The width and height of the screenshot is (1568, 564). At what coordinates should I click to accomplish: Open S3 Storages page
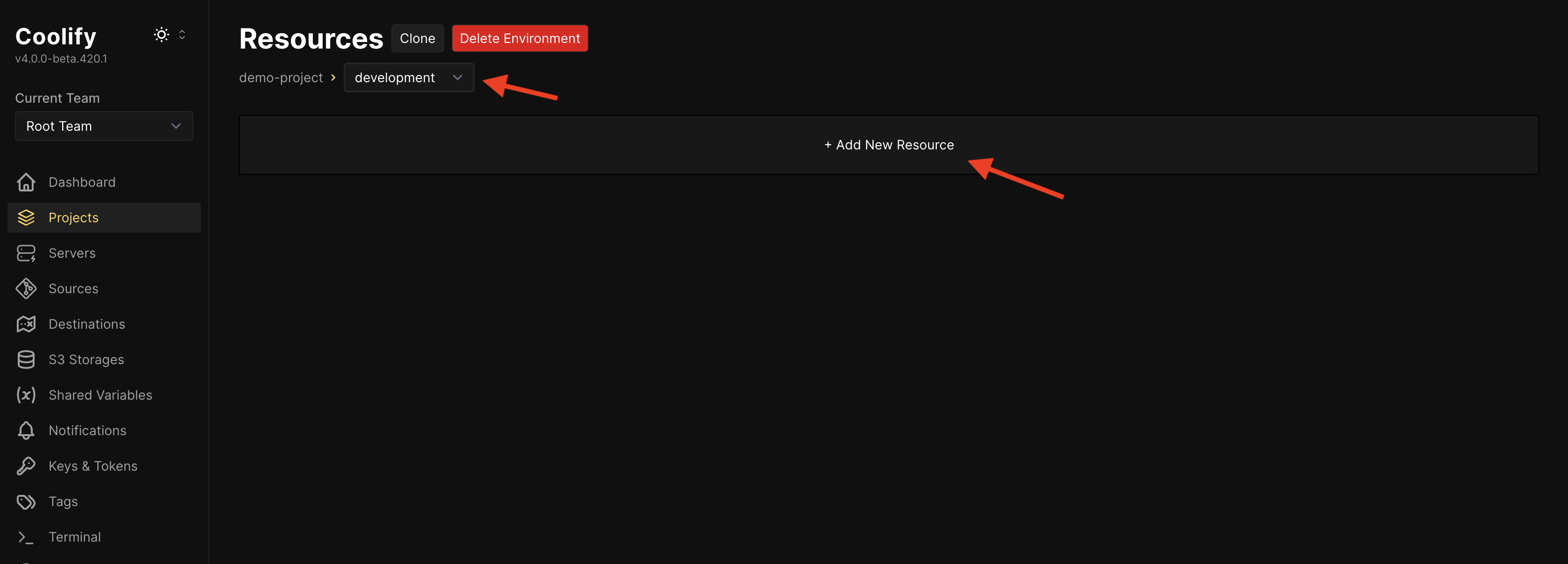tap(104, 360)
